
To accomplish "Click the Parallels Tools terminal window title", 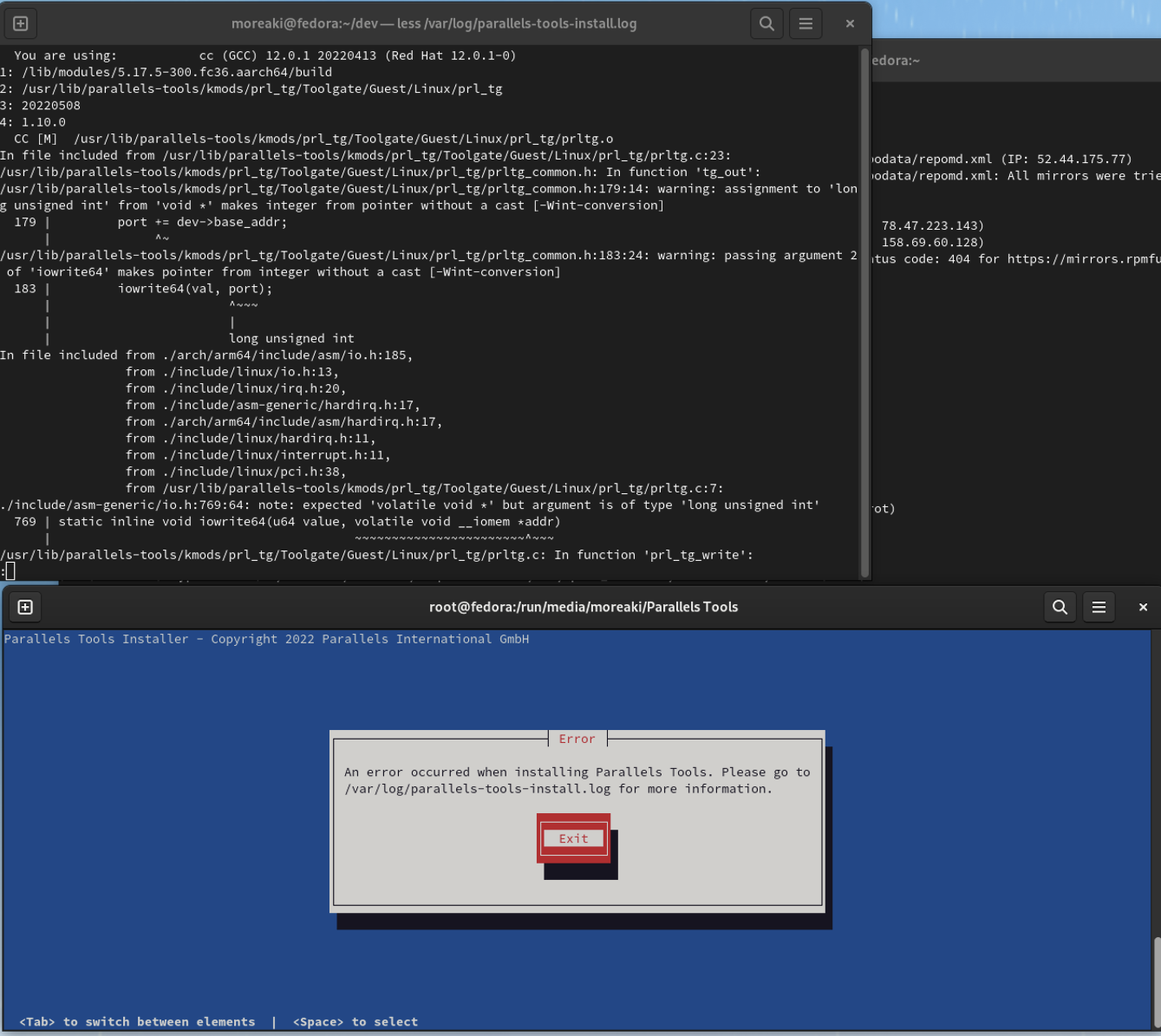I will 584,607.
